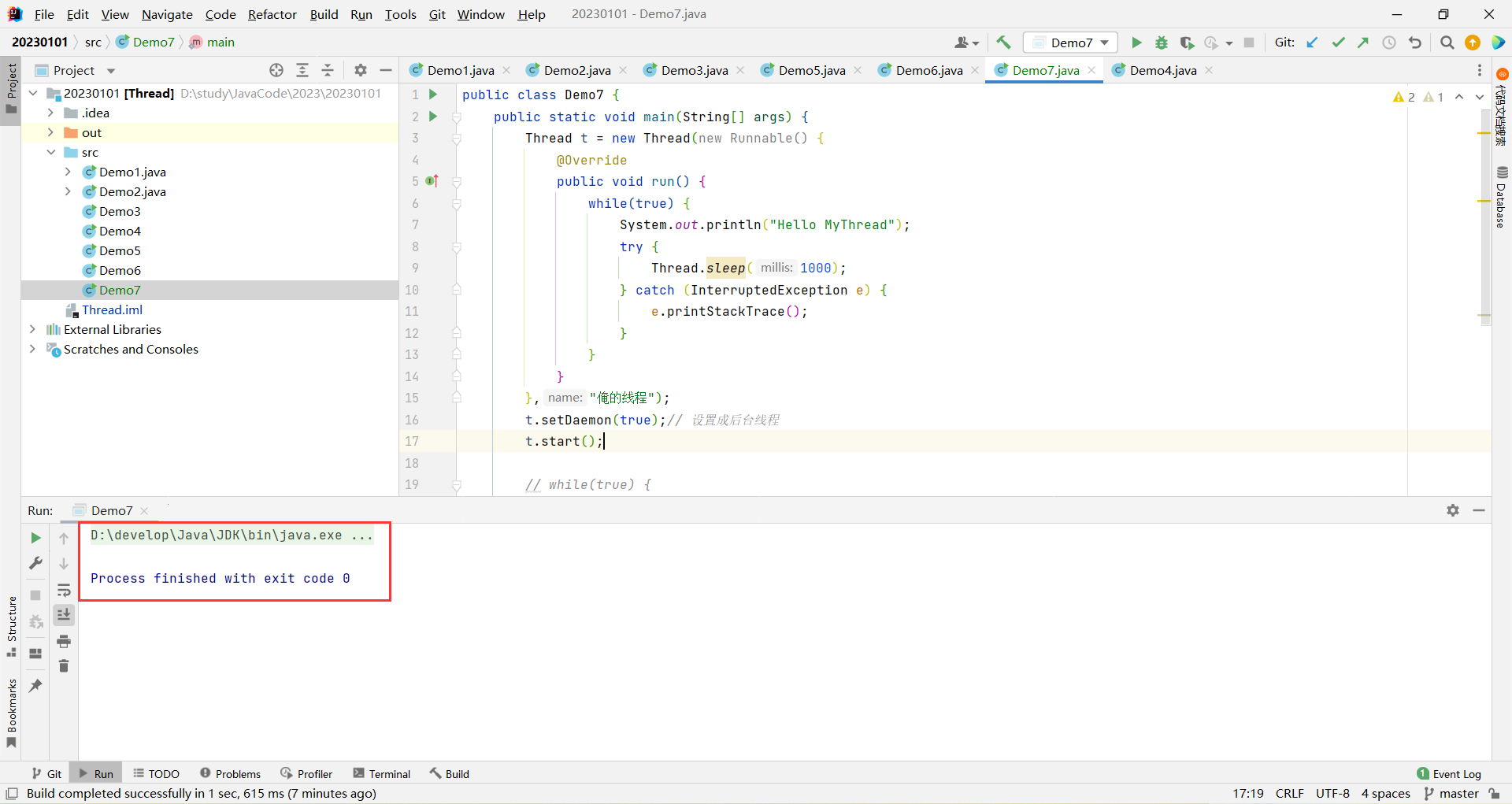1512x804 pixels.
Task: Open the Refactor menu
Action: (x=272, y=14)
